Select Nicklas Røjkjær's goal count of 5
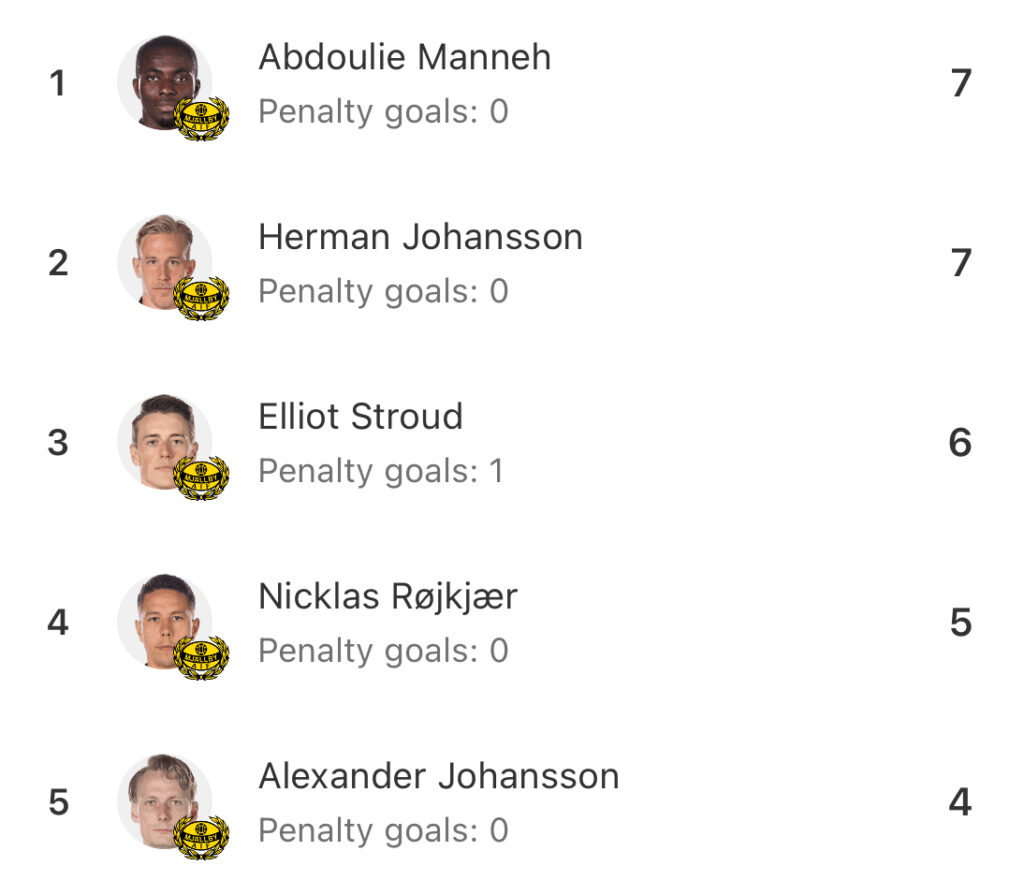The image size is (1024, 895). click(960, 623)
